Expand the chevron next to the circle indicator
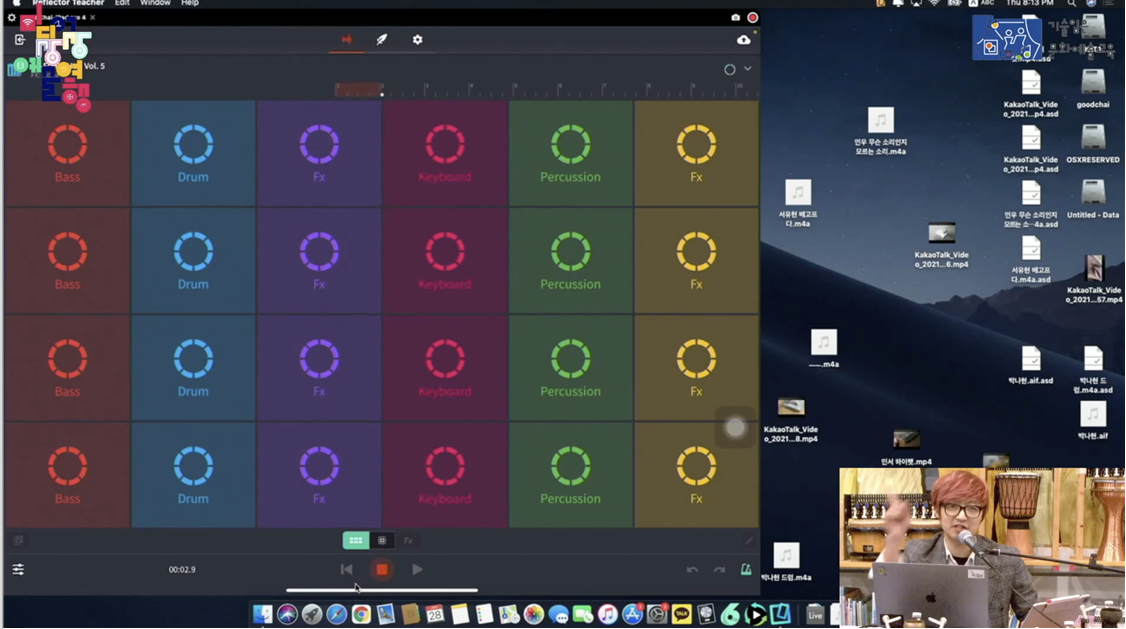 point(748,69)
